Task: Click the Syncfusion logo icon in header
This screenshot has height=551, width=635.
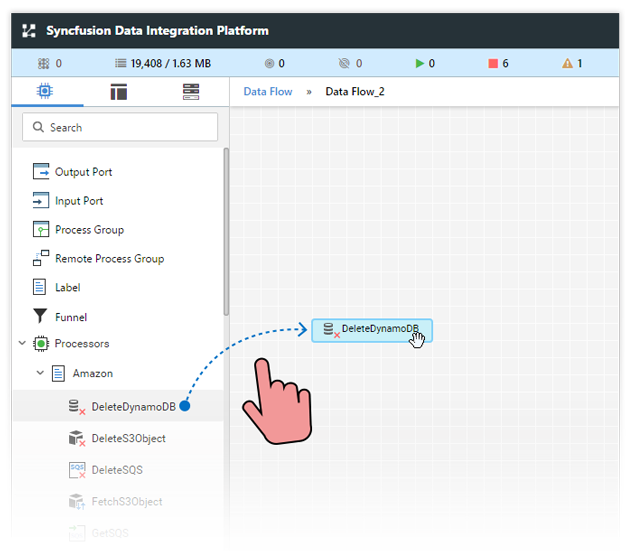Action: (29, 31)
